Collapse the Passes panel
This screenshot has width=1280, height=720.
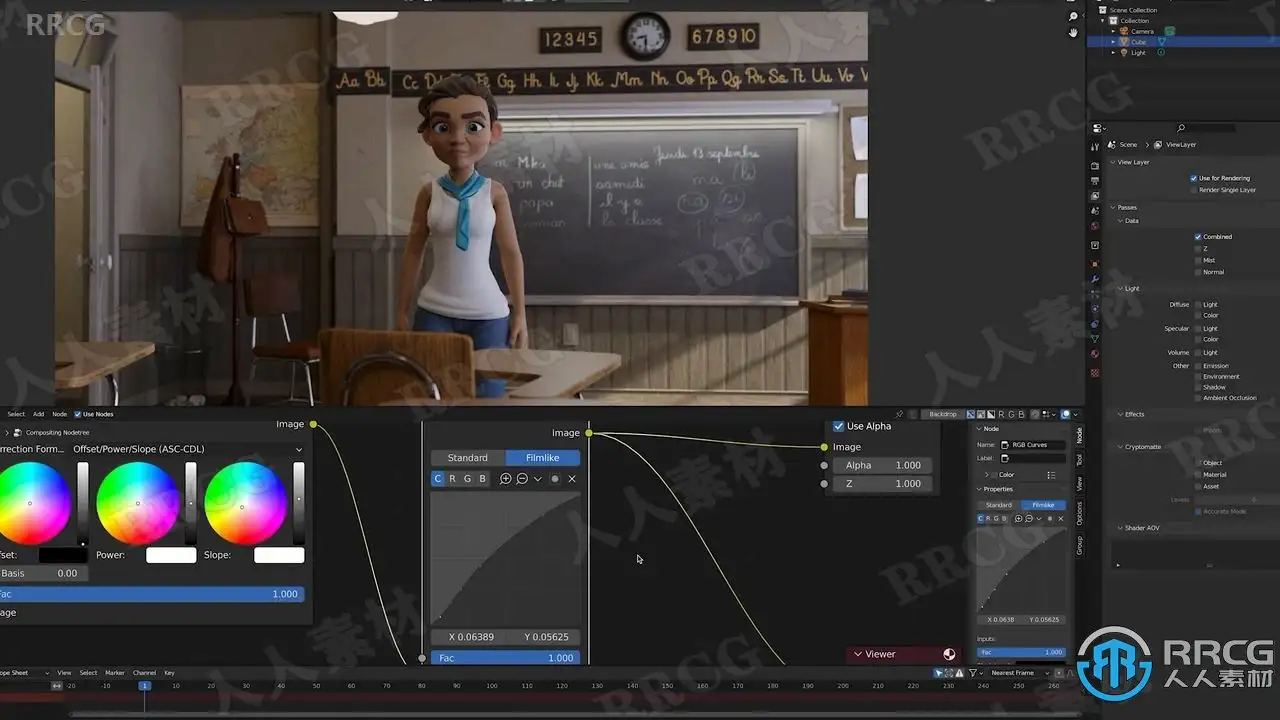[x=1112, y=207]
